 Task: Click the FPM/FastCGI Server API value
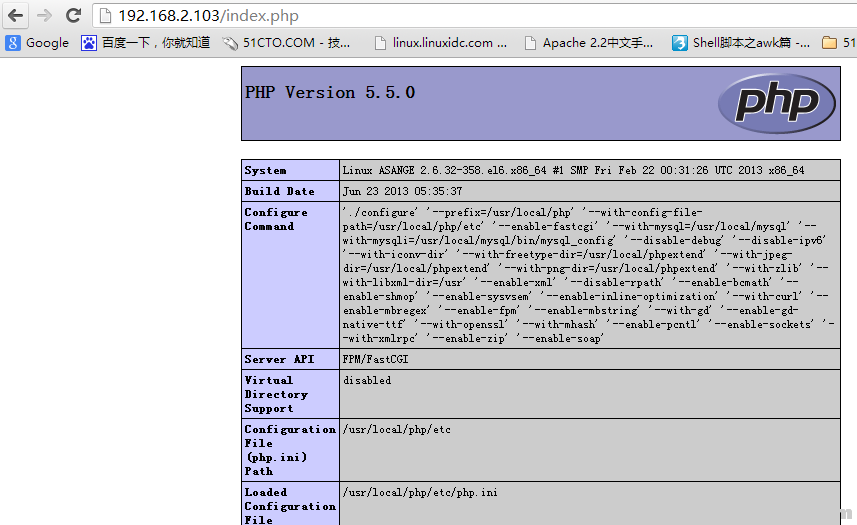375,359
